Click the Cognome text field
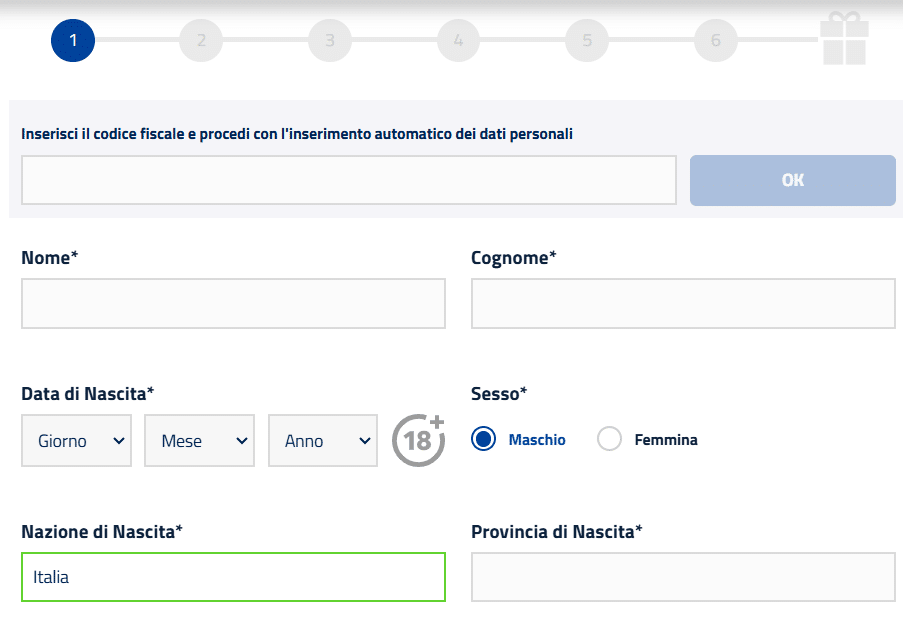Screen dimensions: 903x637 pos(683,304)
